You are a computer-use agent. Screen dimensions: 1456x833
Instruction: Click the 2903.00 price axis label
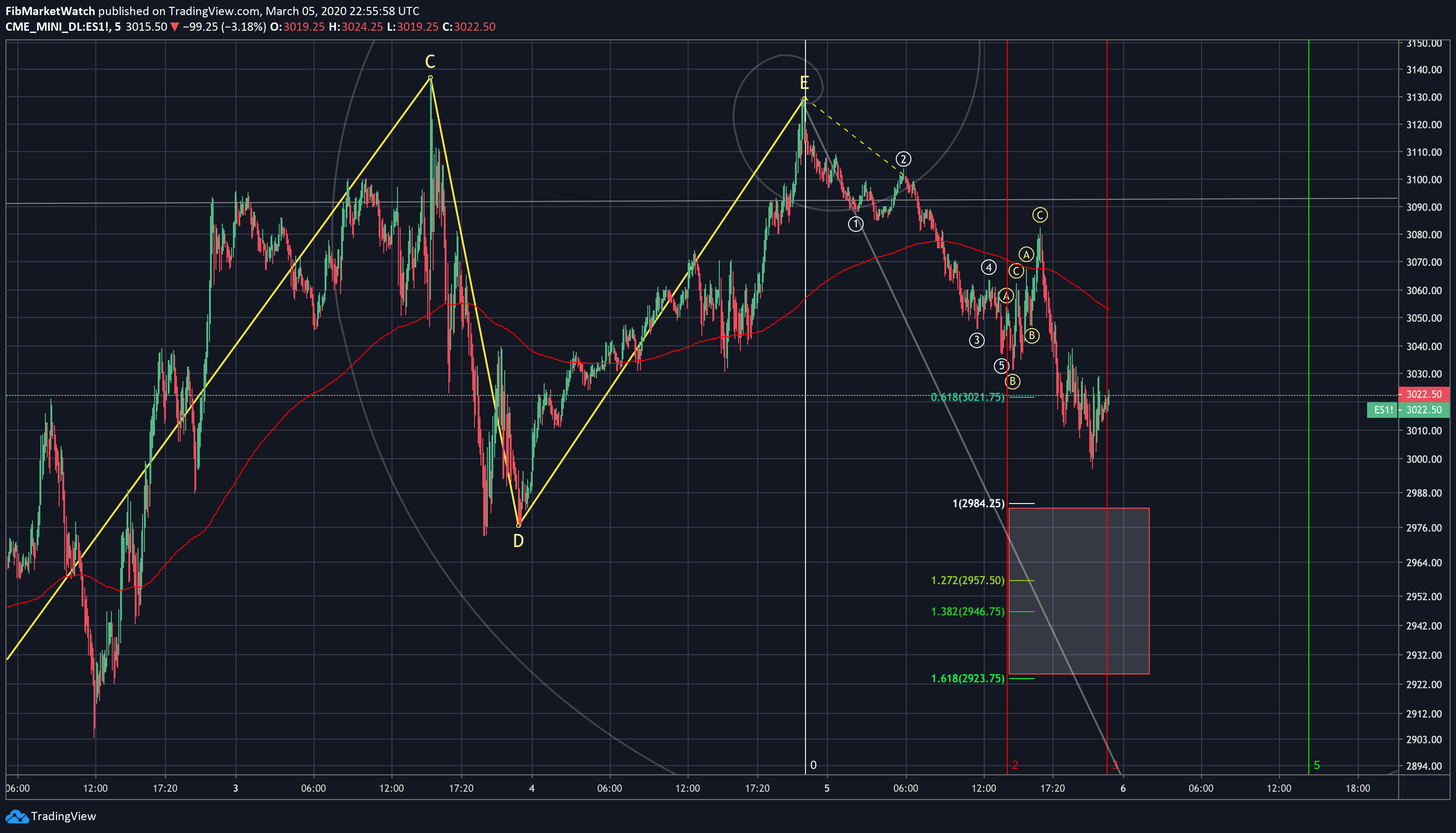[x=1423, y=740]
